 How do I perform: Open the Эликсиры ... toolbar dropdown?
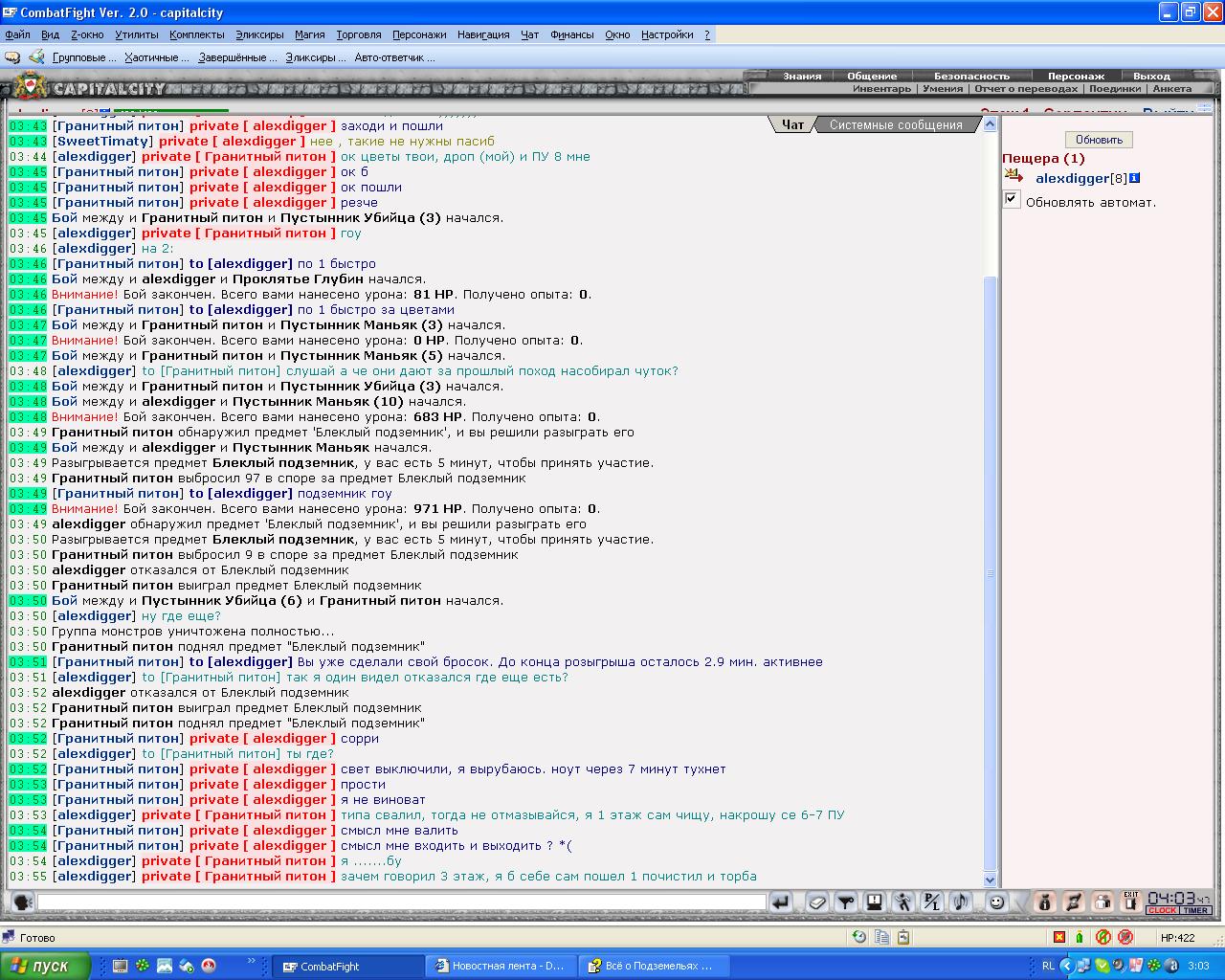tap(317, 57)
